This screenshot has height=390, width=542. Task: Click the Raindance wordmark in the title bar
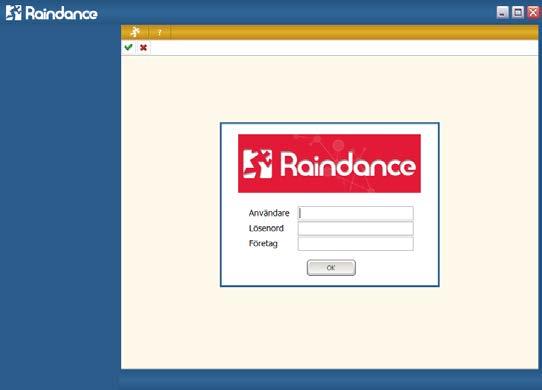coord(62,13)
